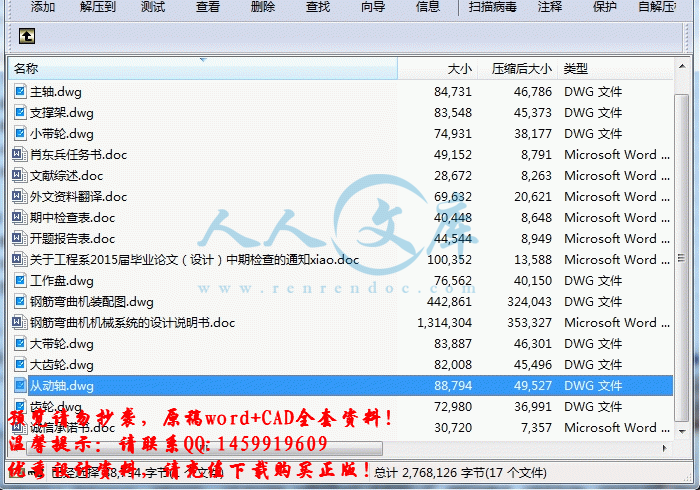Select the file name 主轴.dwg
700x490 pixels.
pos(56,92)
